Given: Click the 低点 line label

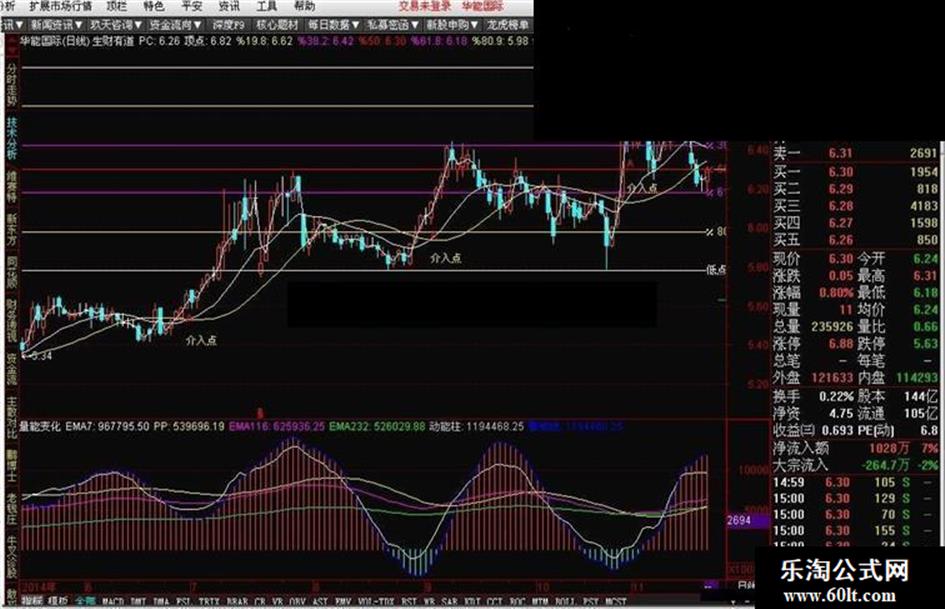Looking at the screenshot, I should tap(715, 270).
